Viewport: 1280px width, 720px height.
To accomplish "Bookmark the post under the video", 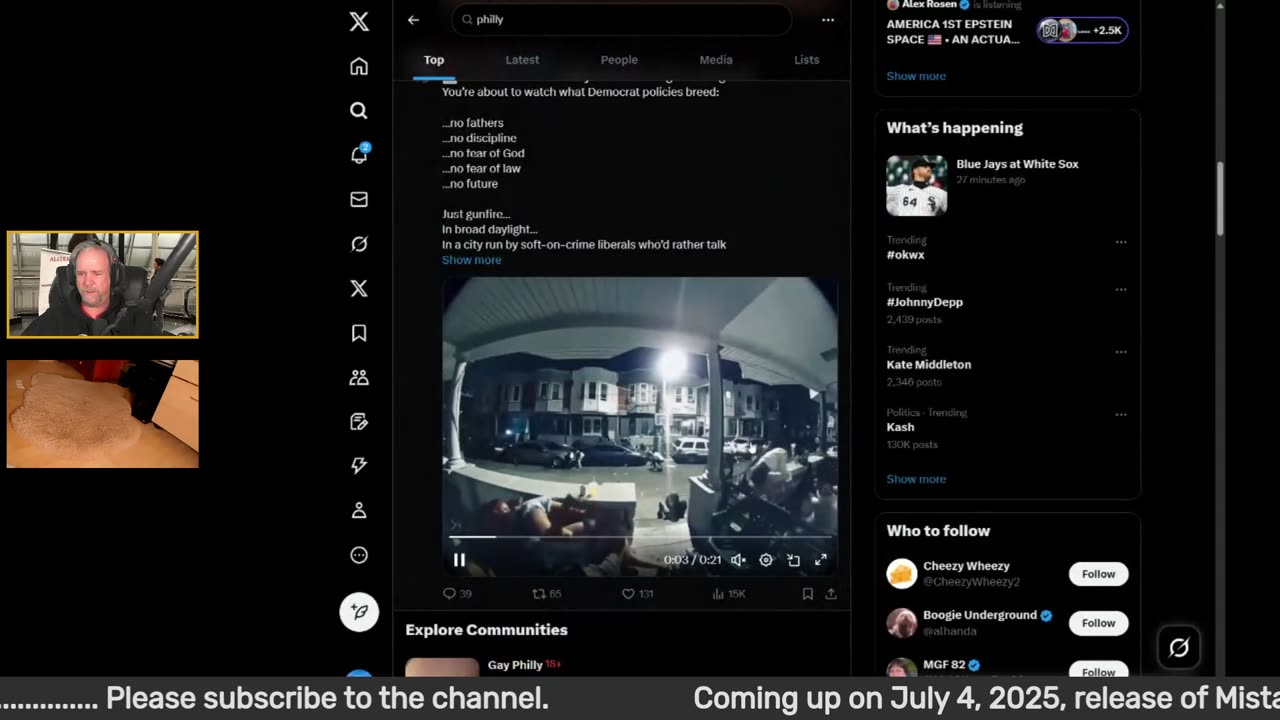I will [807, 593].
